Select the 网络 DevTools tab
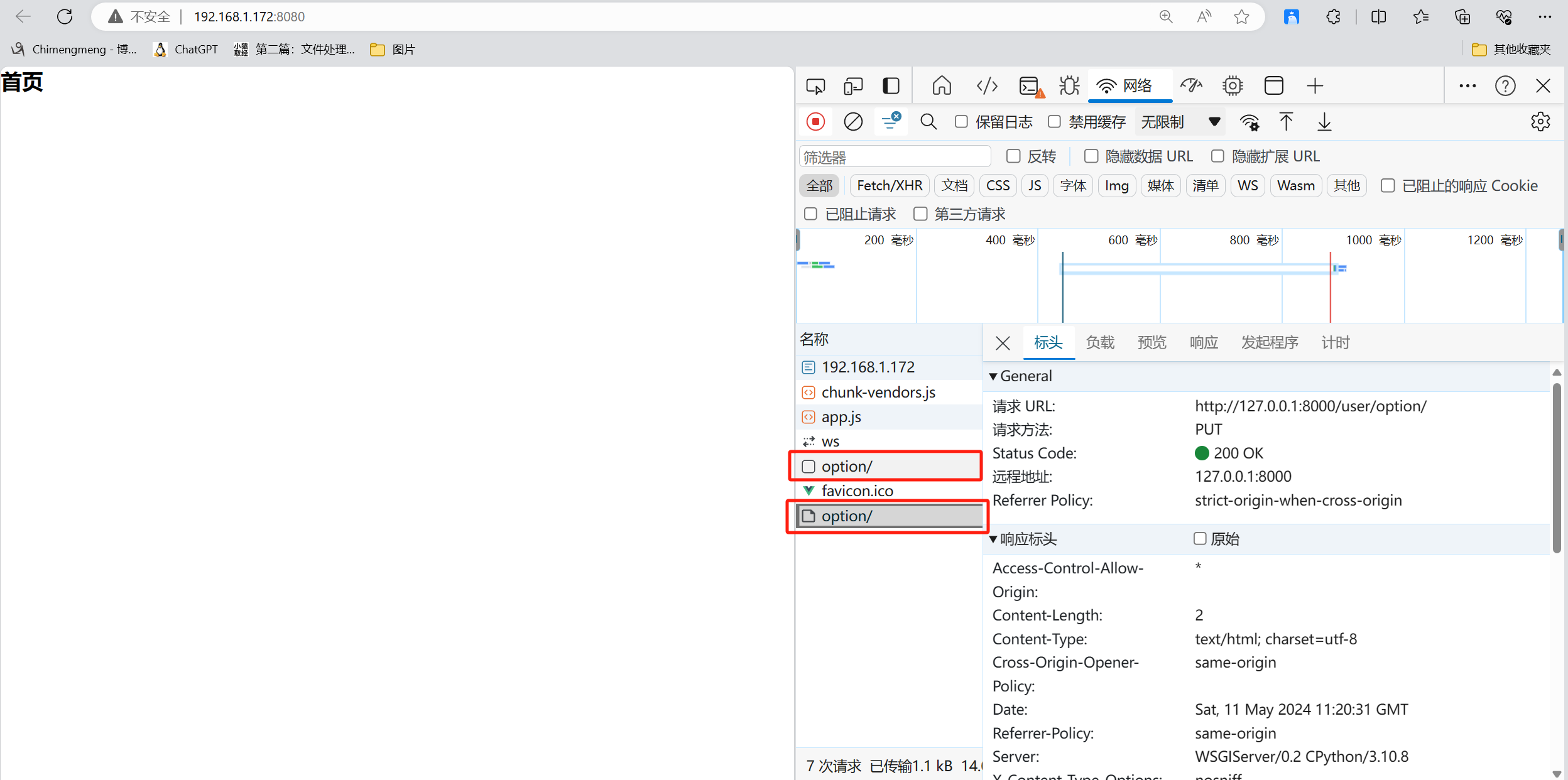Image resolution: width=1568 pixels, height=780 pixels. click(x=1130, y=85)
